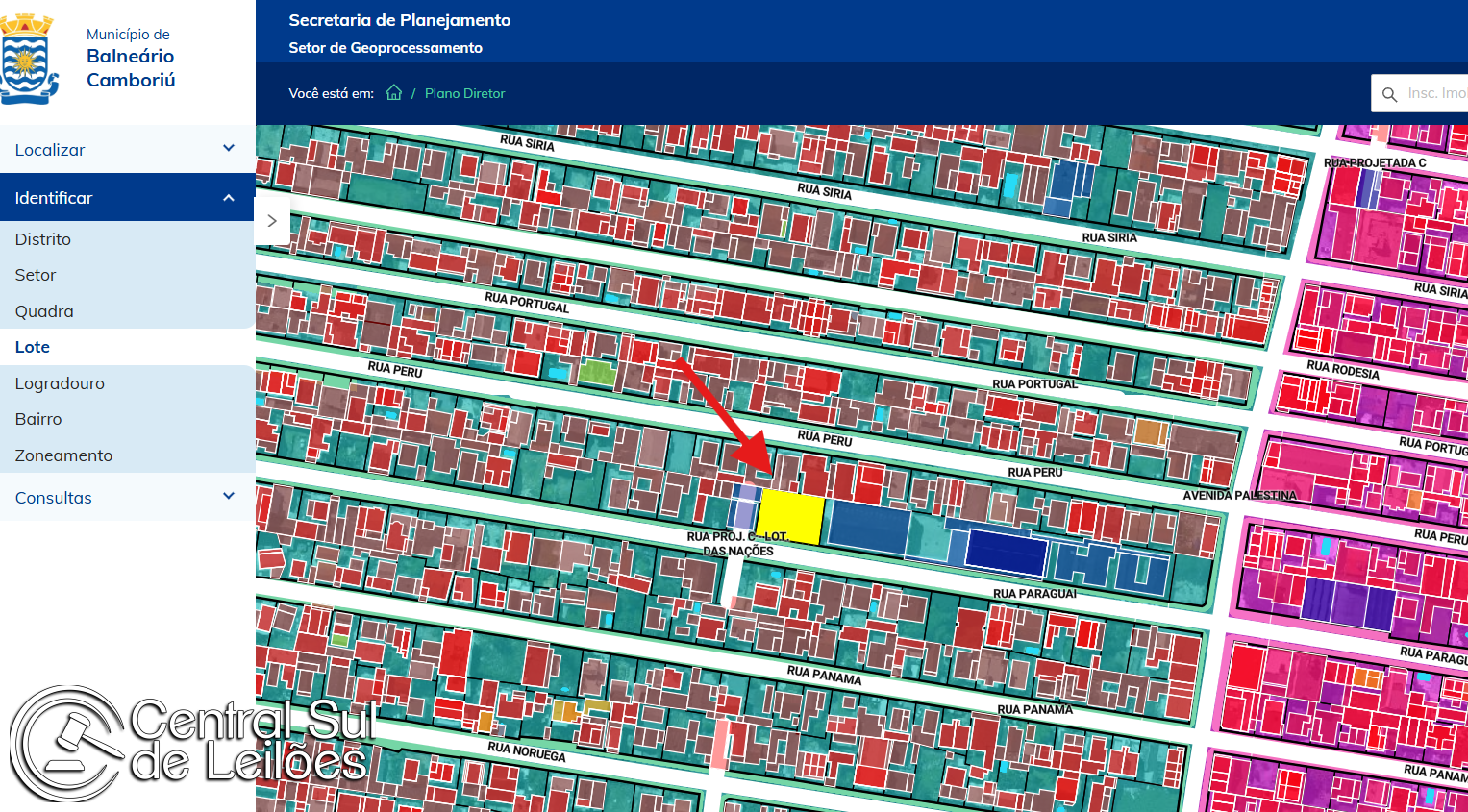
Task: Select Zoneamento option
Action: click(x=63, y=455)
